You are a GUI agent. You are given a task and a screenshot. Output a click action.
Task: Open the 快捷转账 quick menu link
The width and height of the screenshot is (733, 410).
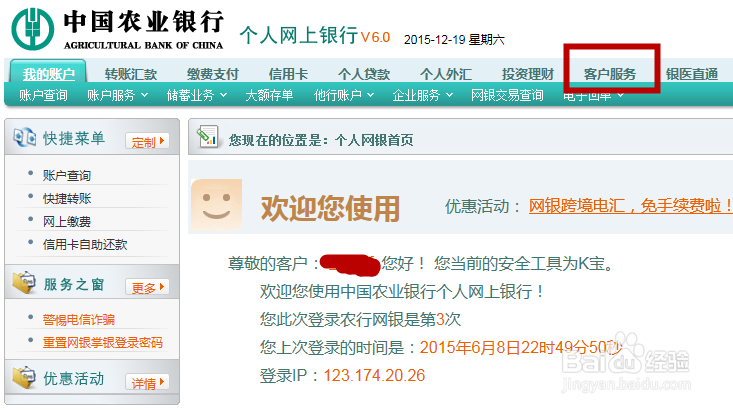[67, 198]
